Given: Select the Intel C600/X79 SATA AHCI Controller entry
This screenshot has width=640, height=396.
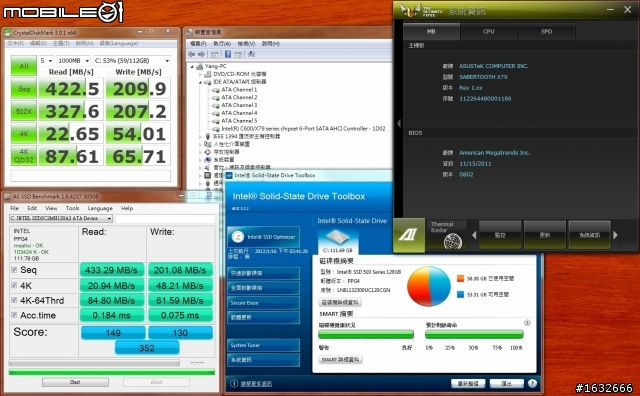Looking at the screenshot, I should [x=303, y=129].
